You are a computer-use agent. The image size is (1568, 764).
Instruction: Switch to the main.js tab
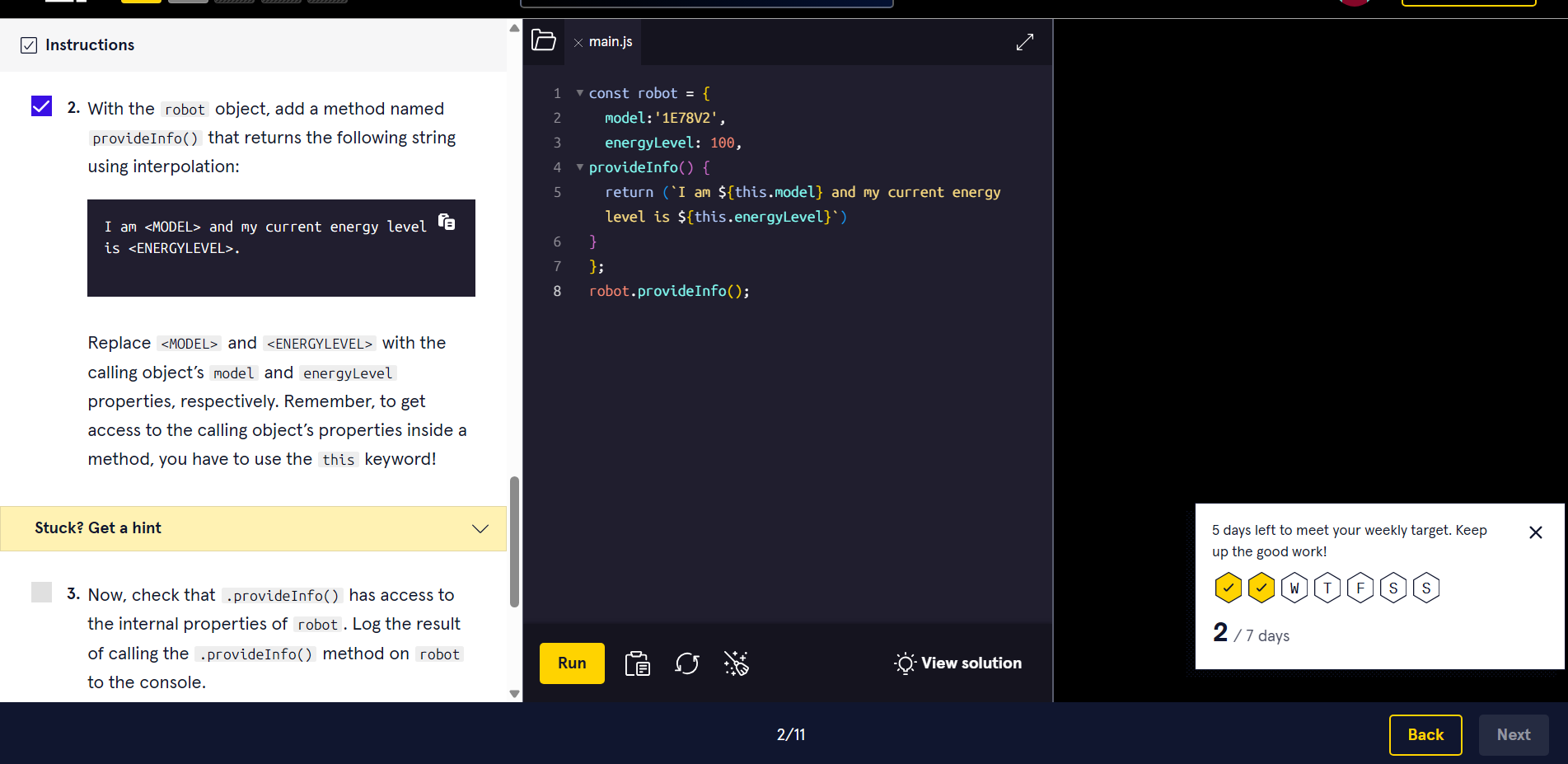pyautogui.click(x=611, y=42)
